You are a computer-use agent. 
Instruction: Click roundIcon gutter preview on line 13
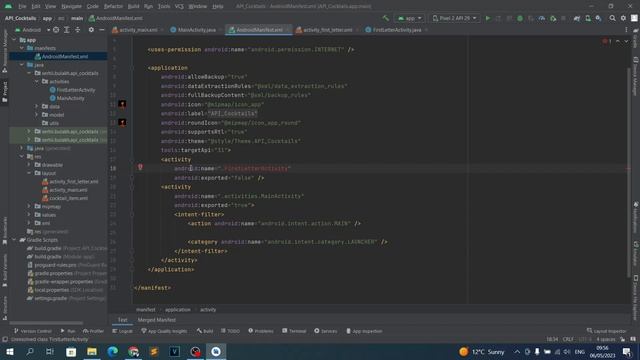[122, 122]
